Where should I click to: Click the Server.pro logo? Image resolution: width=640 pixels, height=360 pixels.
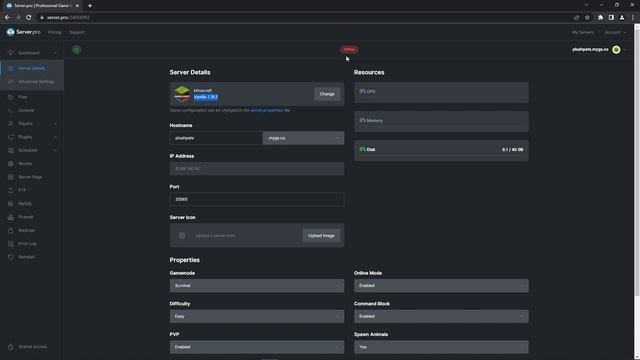23,32
